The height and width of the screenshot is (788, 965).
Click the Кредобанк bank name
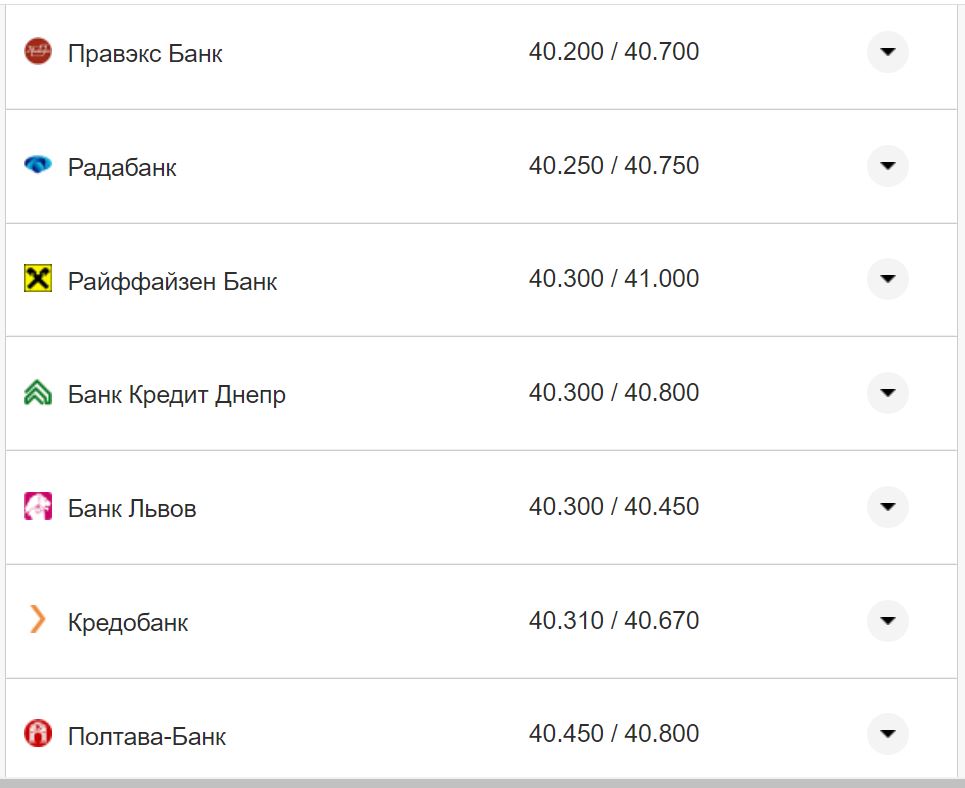128,623
